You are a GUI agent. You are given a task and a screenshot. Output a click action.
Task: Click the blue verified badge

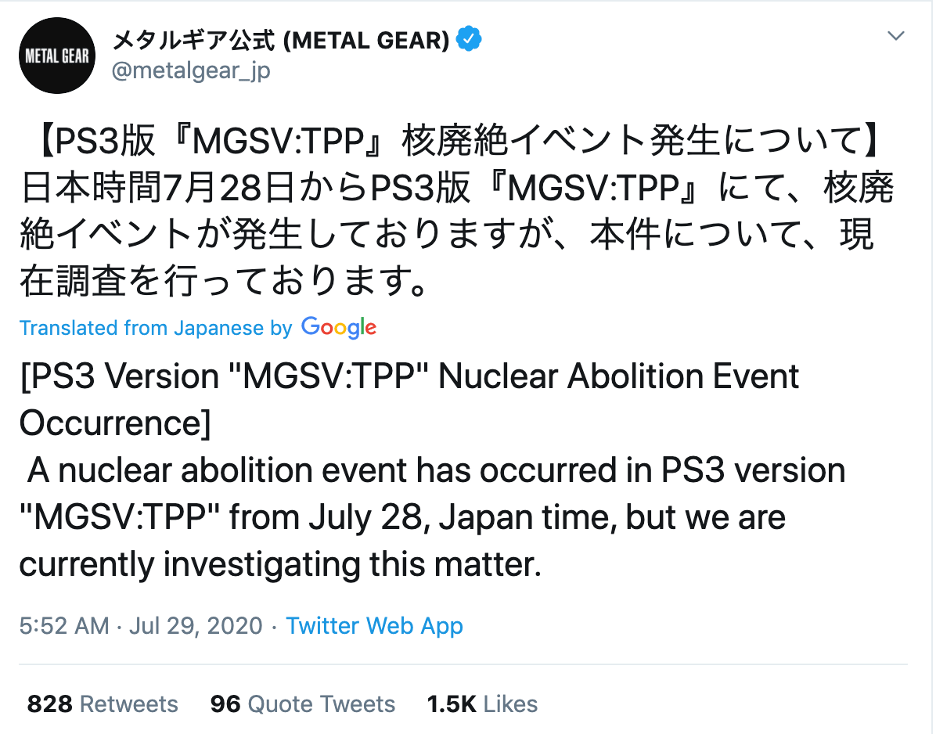click(x=470, y=40)
